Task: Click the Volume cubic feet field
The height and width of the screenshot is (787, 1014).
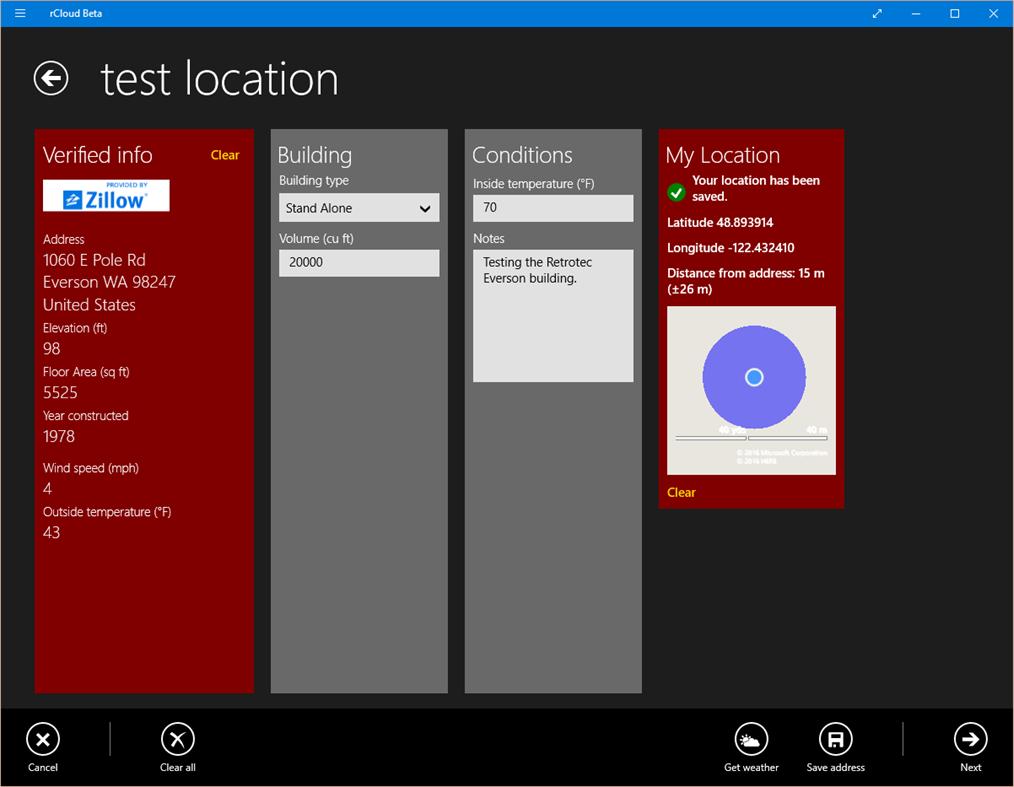Action: point(359,262)
